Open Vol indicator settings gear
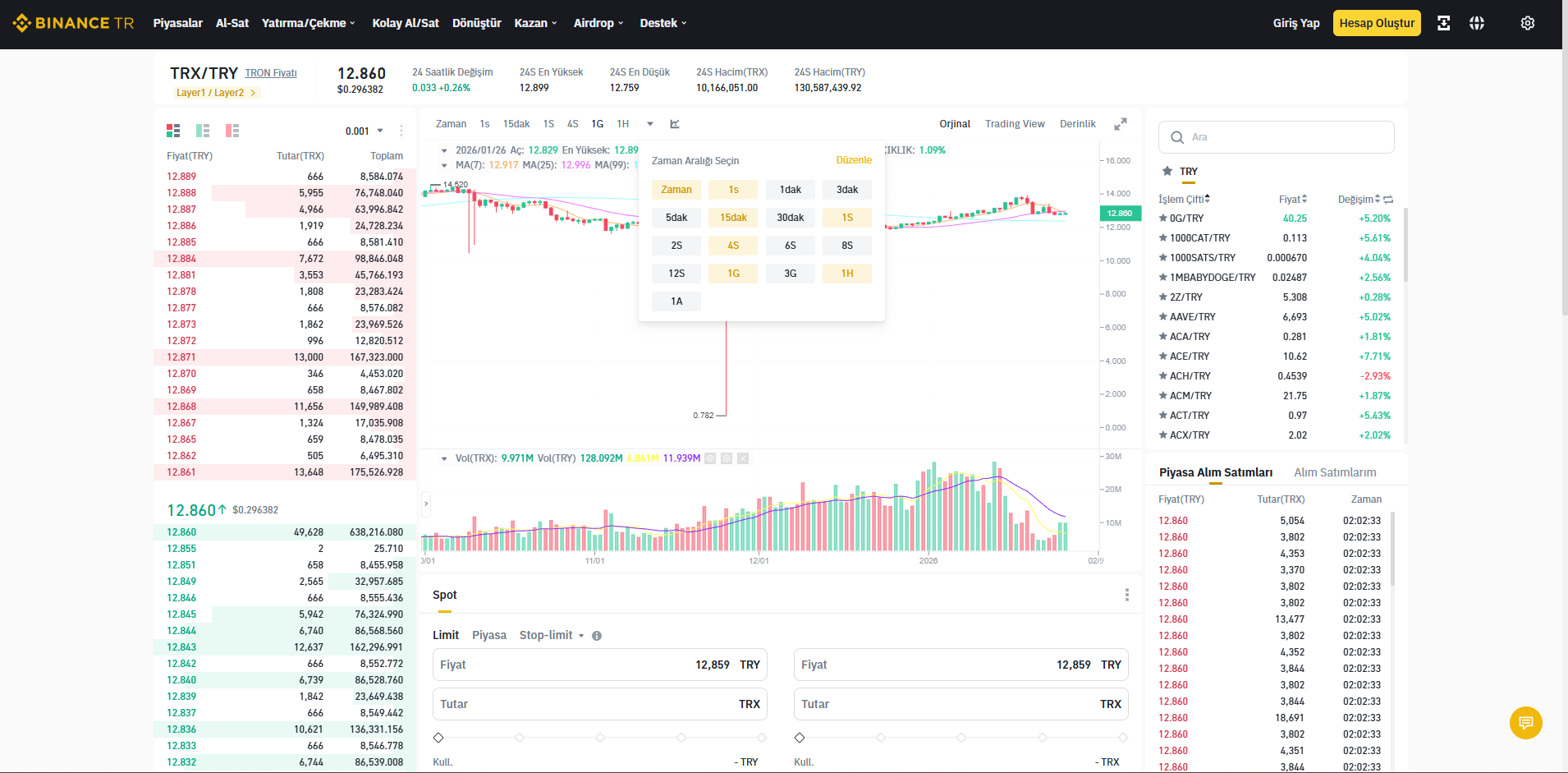Screen dimensions: 1568x773 pos(727,458)
